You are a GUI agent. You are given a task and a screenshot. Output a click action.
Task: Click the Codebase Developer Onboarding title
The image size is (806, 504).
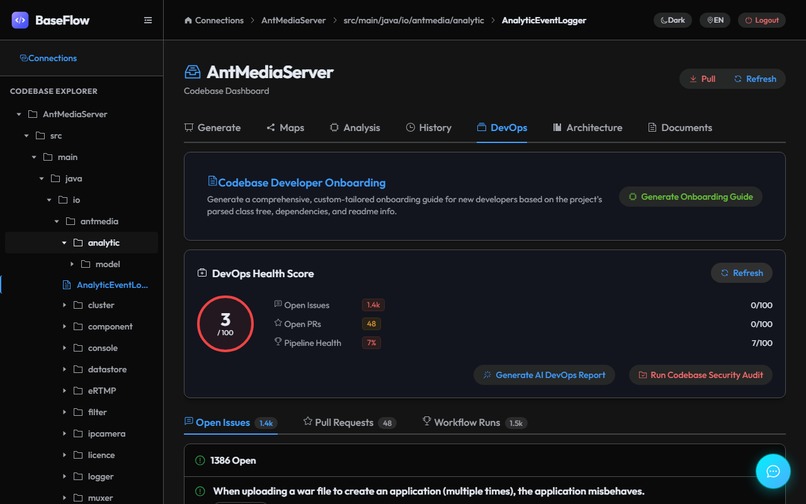click(302, 183)
